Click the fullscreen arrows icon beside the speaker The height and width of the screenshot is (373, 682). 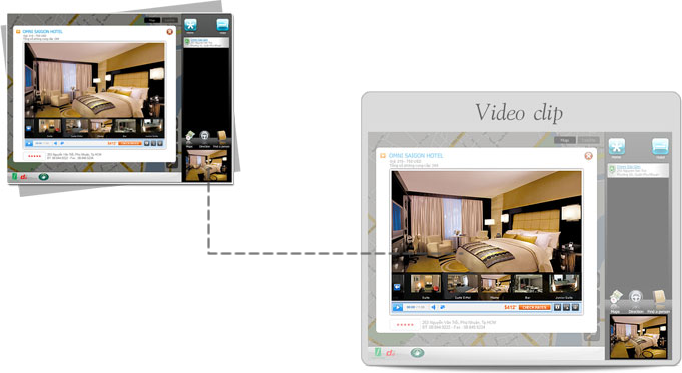(442, 307)
